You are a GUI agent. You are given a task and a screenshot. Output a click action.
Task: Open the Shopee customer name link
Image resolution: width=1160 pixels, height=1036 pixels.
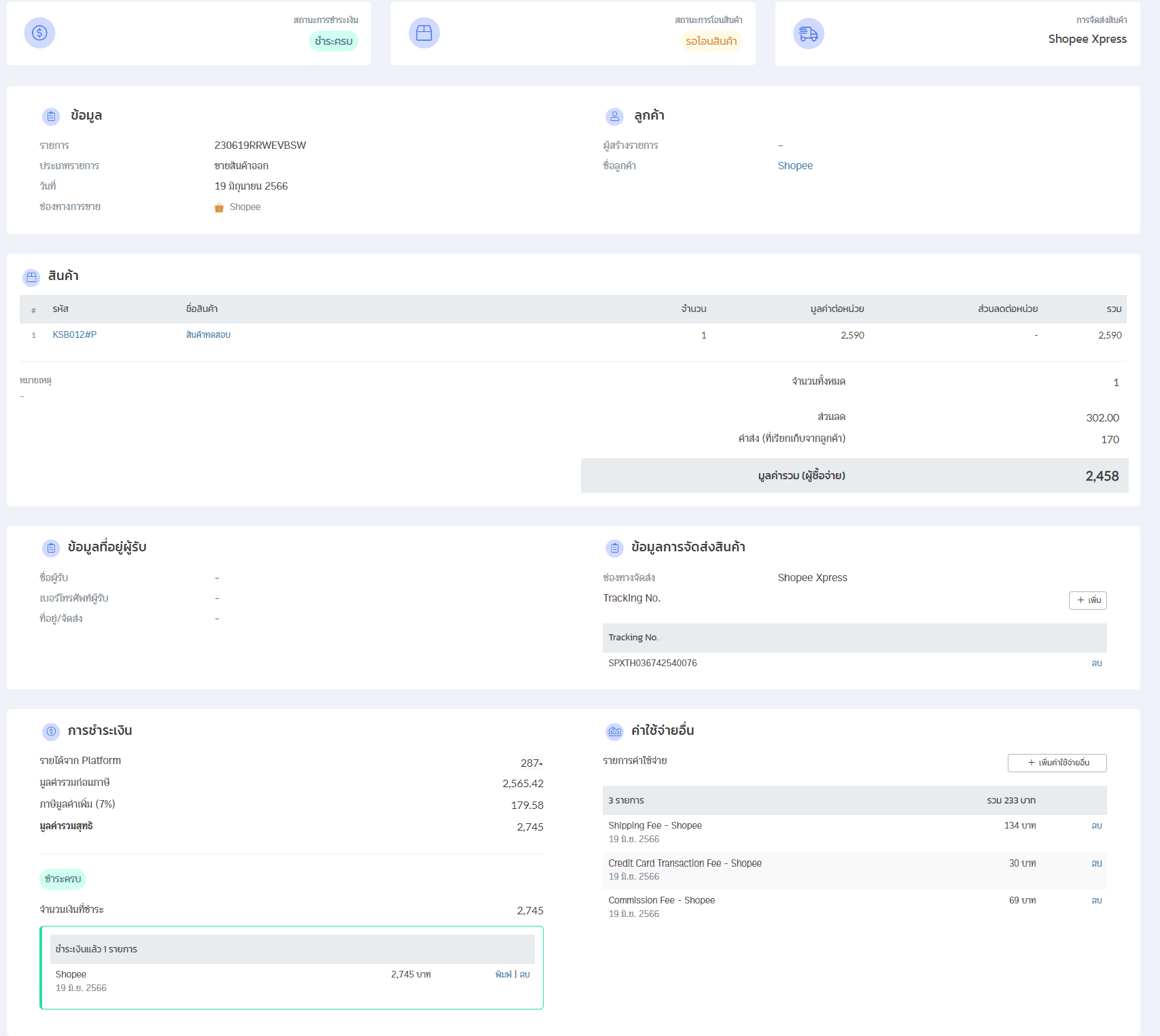pyautogui.click(x=795, y=166)
